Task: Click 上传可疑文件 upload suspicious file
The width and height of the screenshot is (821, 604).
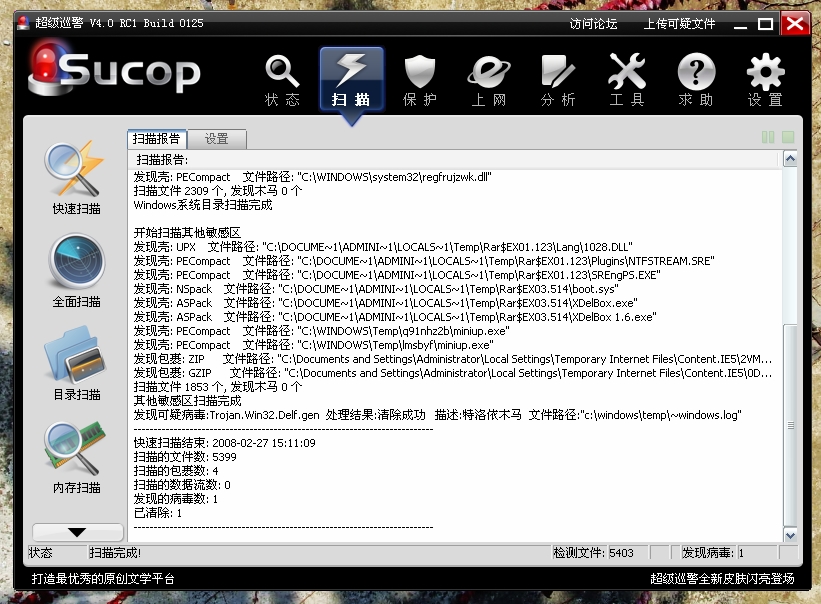Action: point(679,24)
